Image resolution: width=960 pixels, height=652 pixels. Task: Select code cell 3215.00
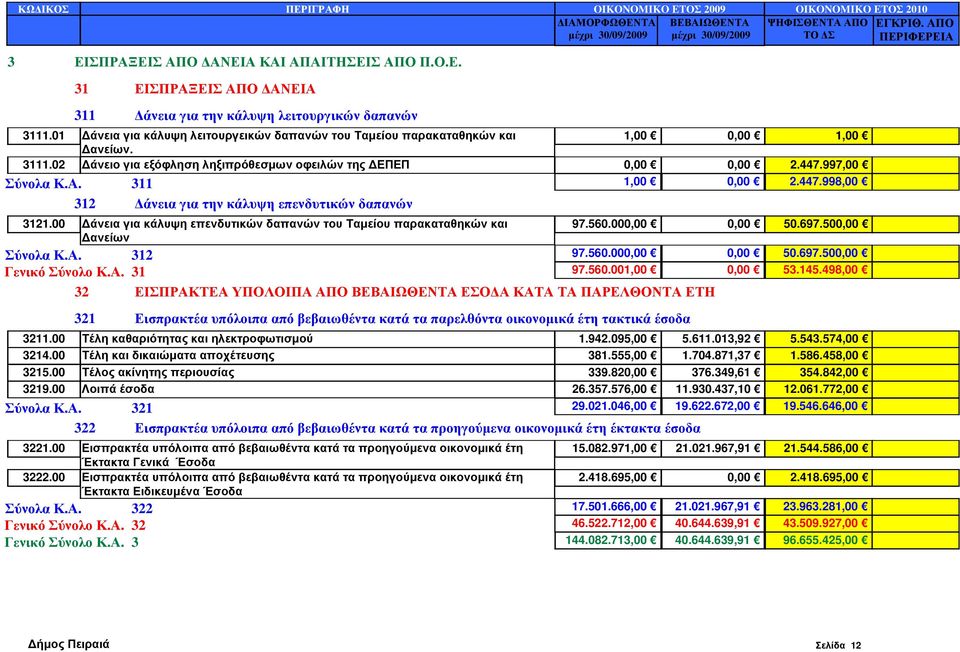(43, 372)
